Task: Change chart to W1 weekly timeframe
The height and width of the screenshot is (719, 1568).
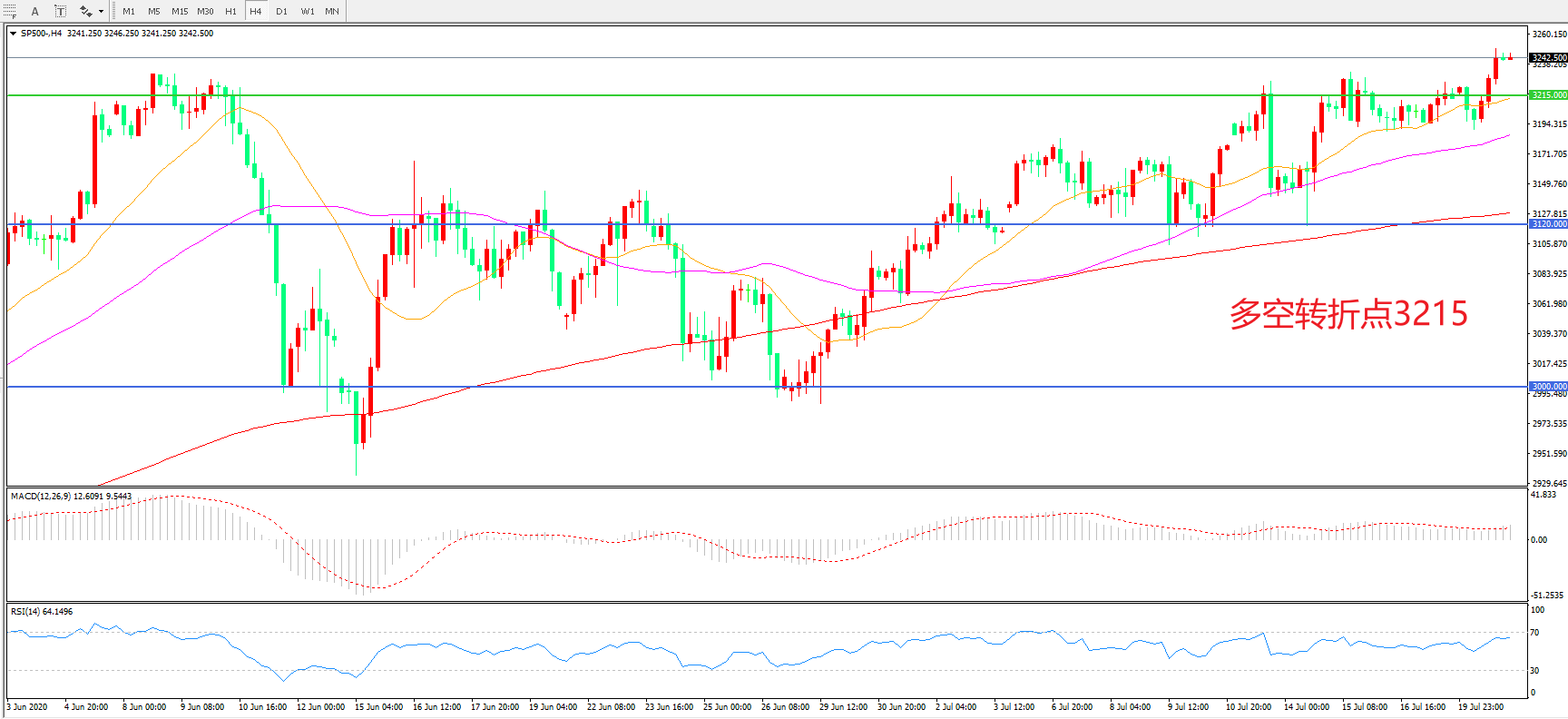Action: pos(308,11)
